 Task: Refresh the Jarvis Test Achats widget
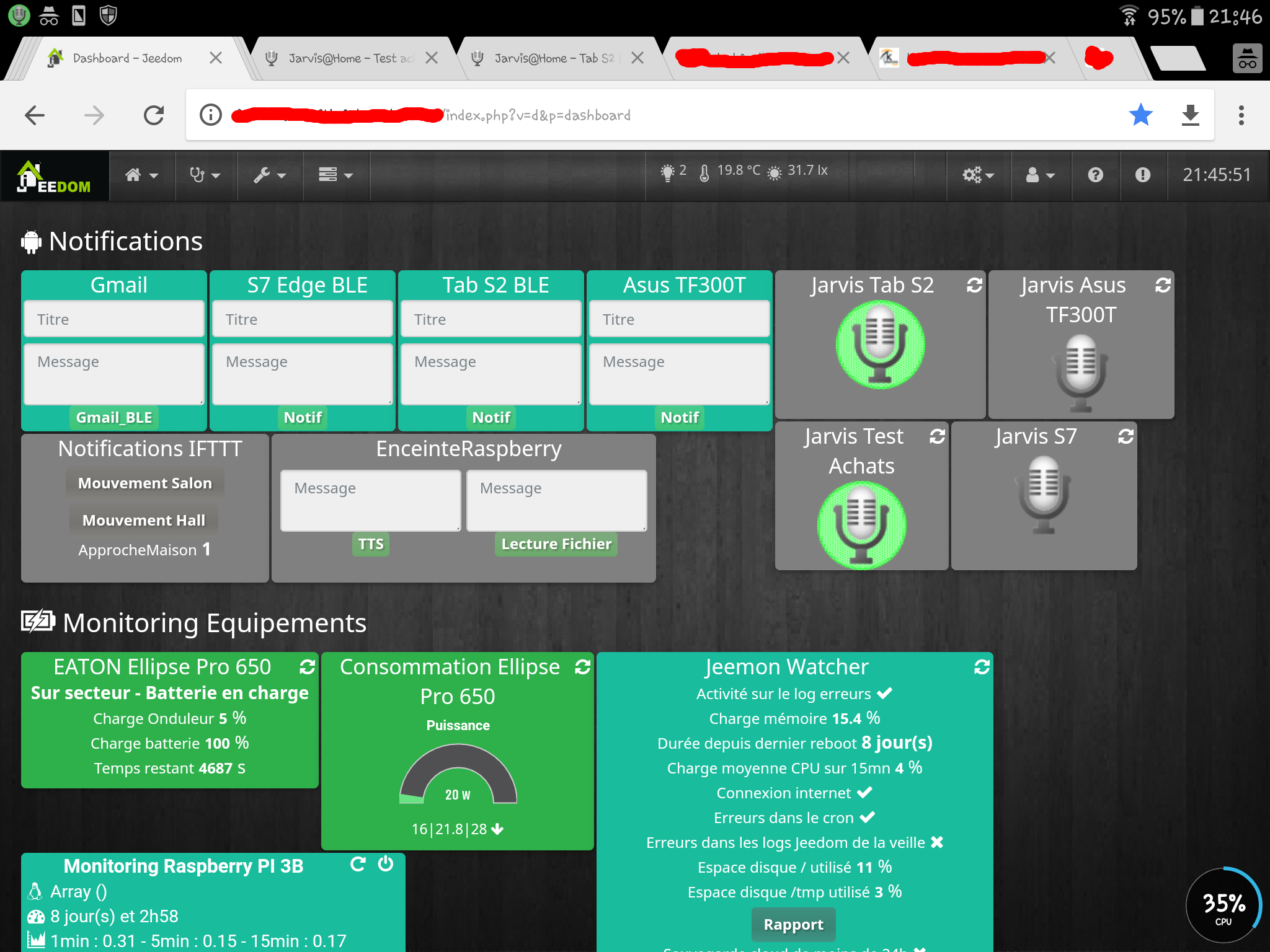(x=937, y=436)
